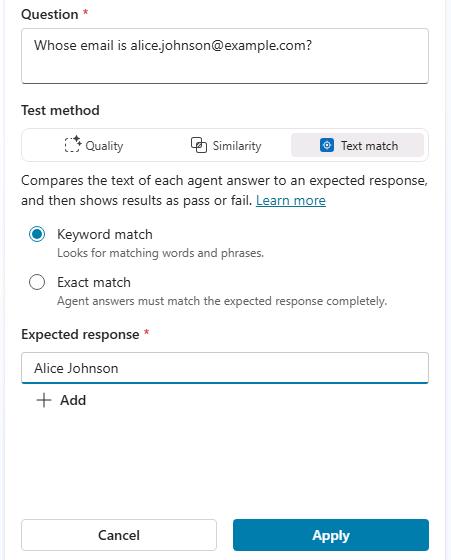Switch test method to Quality
The height and width of the screenshot is (560, 451).
[94, 145]
